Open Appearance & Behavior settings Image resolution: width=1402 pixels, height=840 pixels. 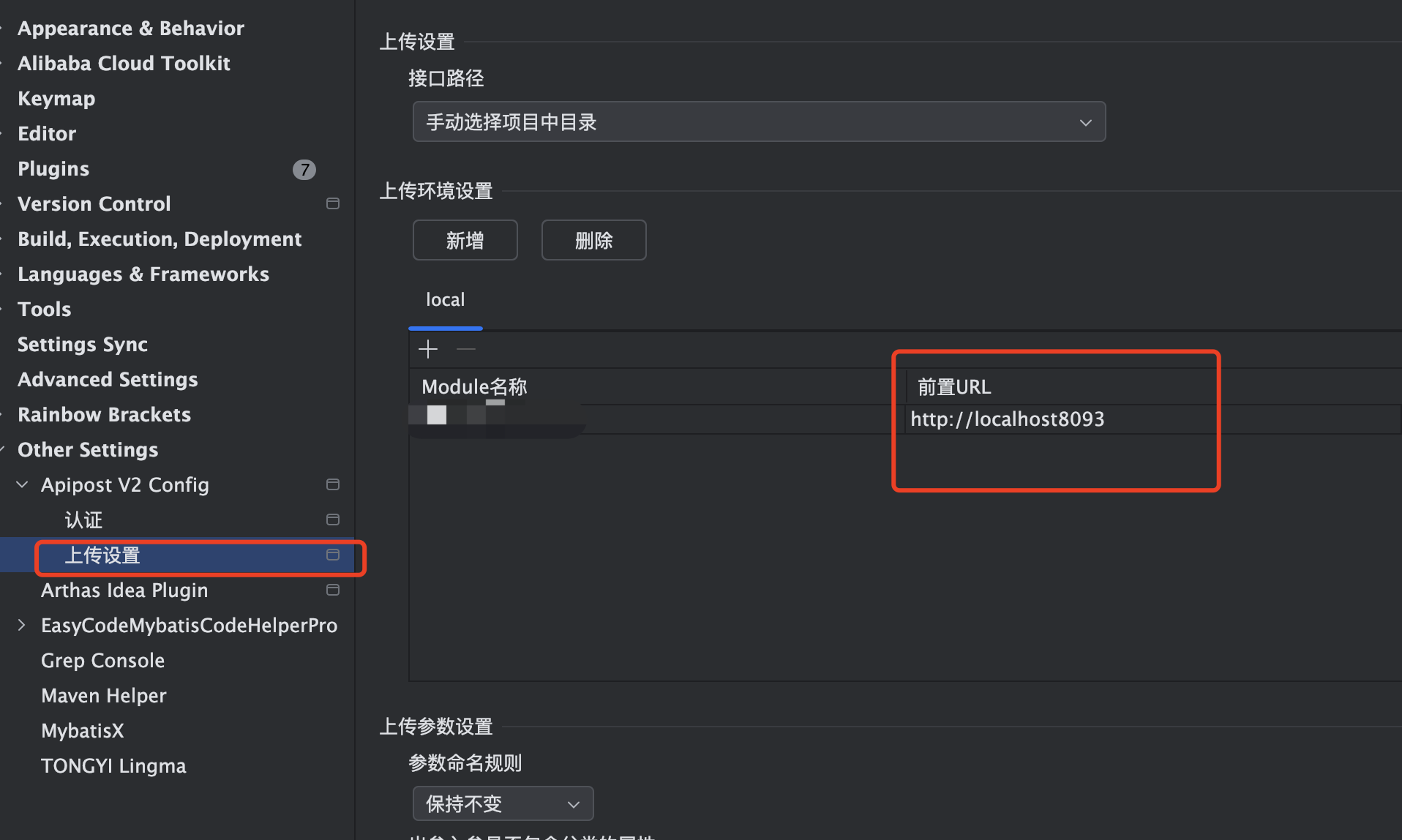click(x=130, y=28)
